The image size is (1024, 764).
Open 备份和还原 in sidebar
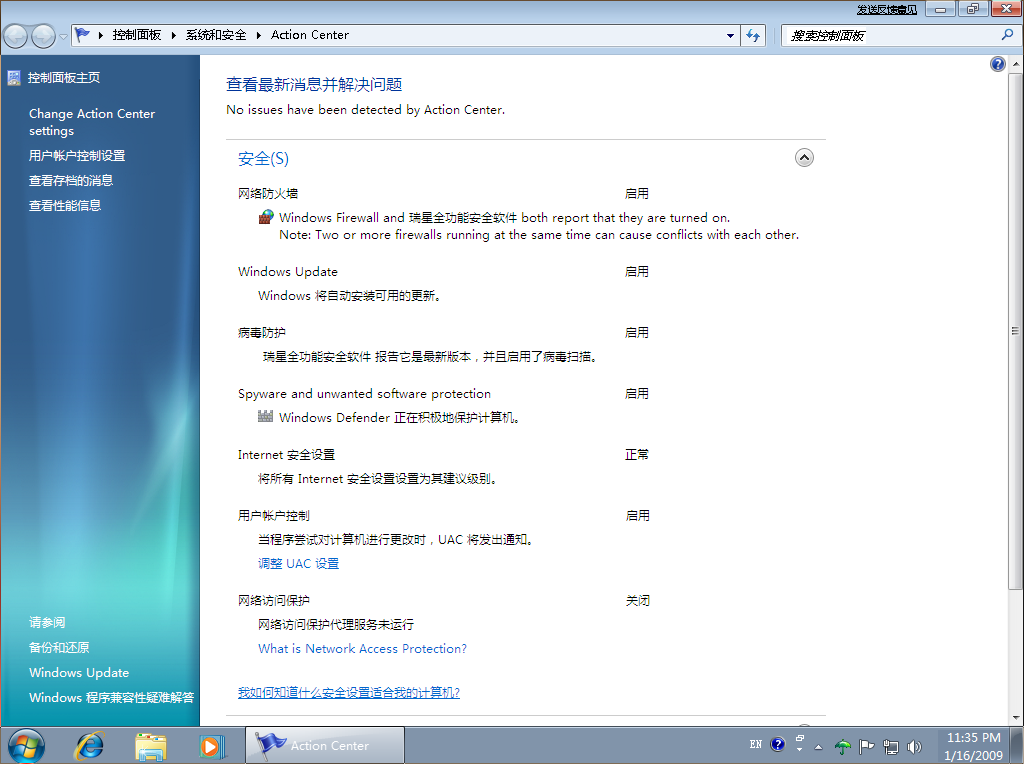[59, 647]
